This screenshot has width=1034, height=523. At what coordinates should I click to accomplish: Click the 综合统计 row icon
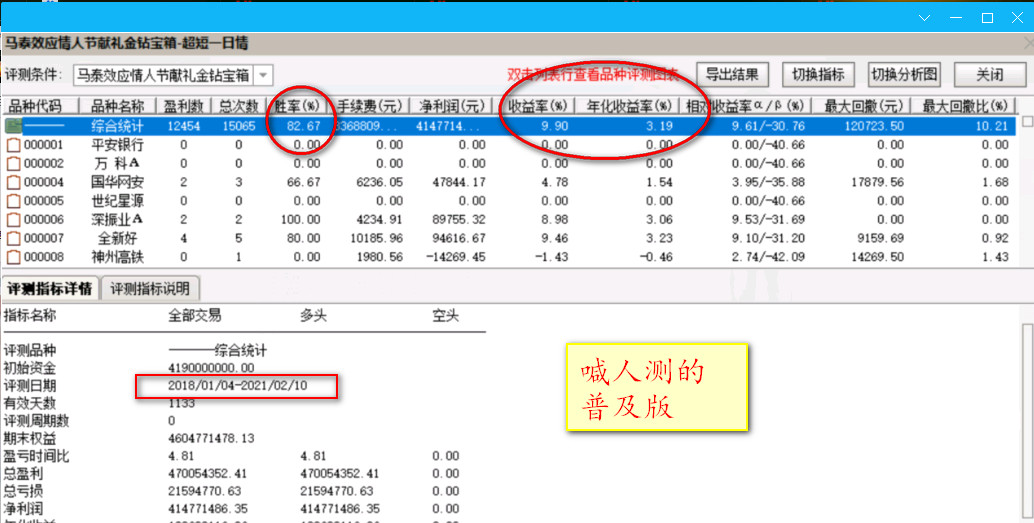(13, 126)
